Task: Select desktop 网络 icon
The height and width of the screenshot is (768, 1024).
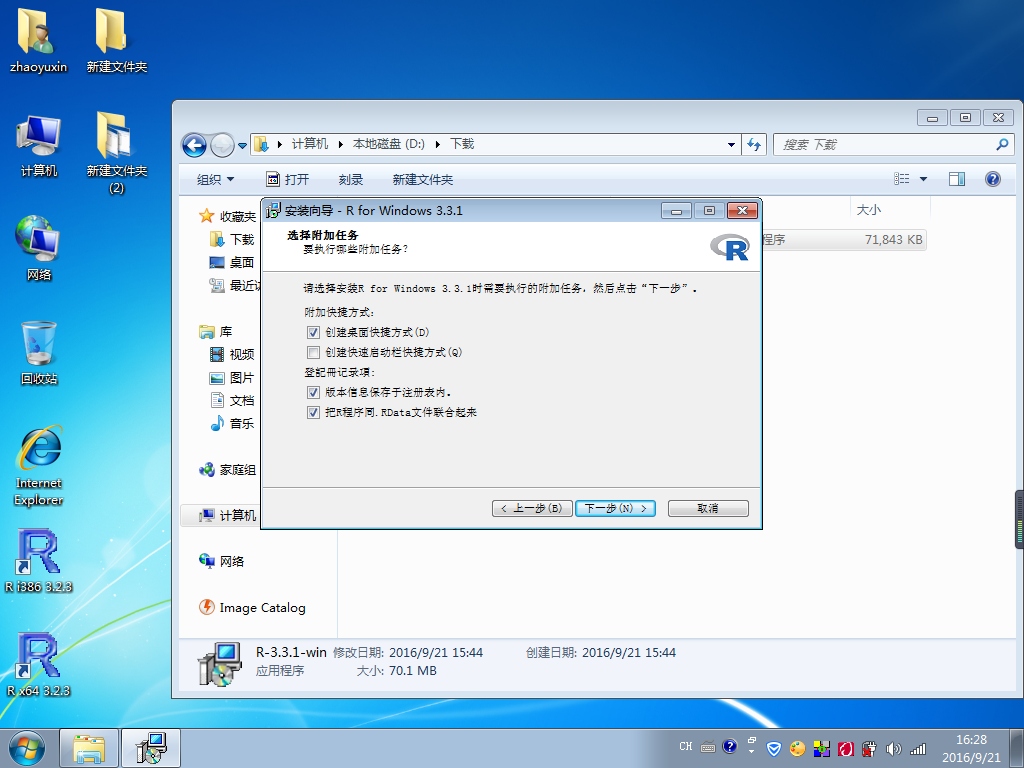Action: pos(39,249)
